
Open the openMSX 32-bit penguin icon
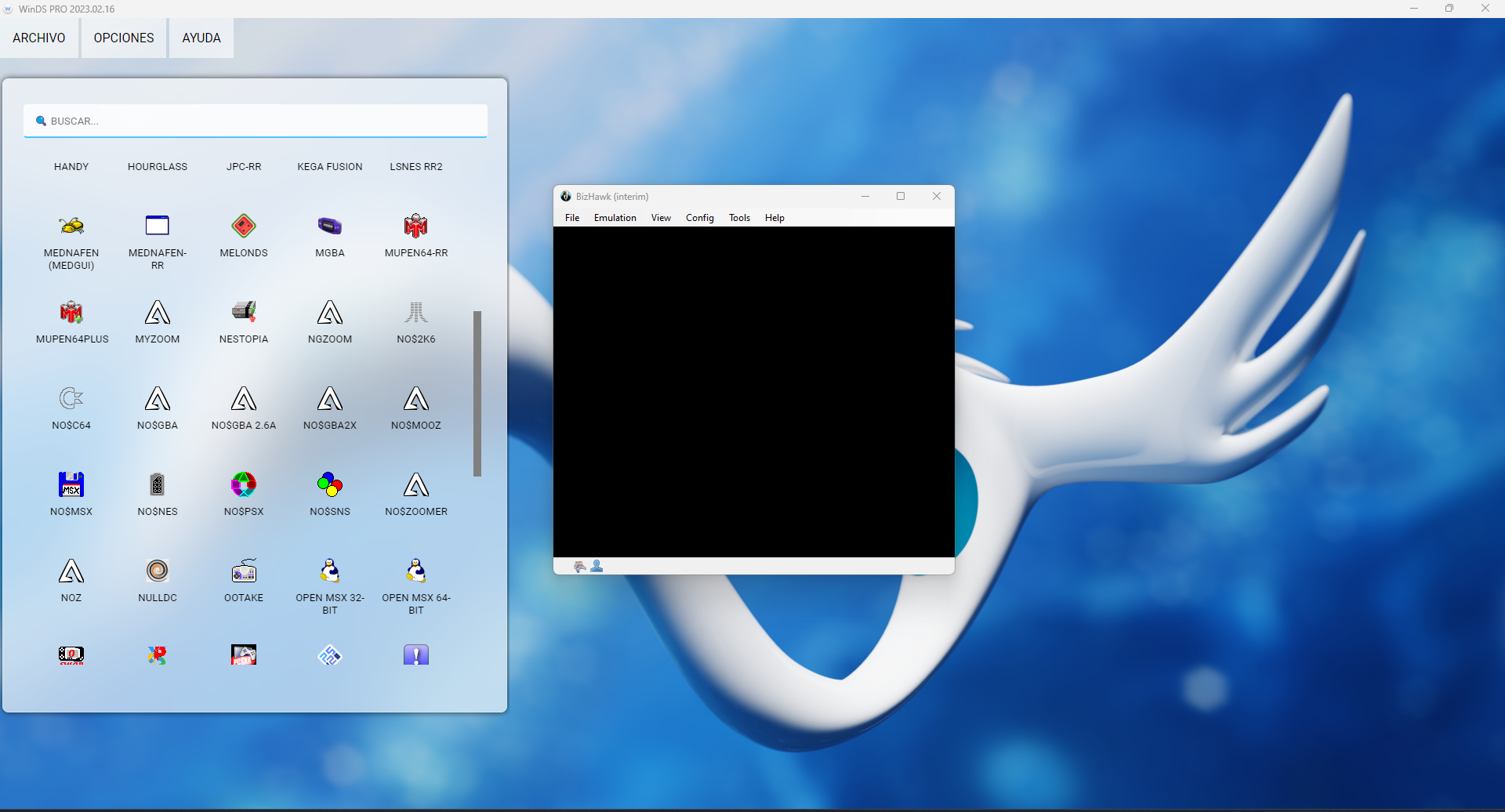coord(330,571)
